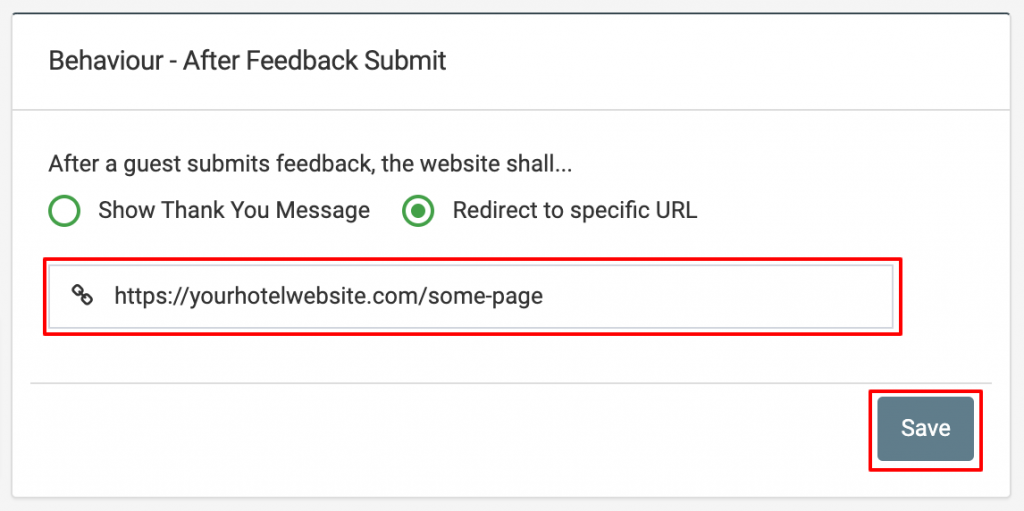
Task: Click the 'https://' start of the redirect URL
Action: point(152,297)
